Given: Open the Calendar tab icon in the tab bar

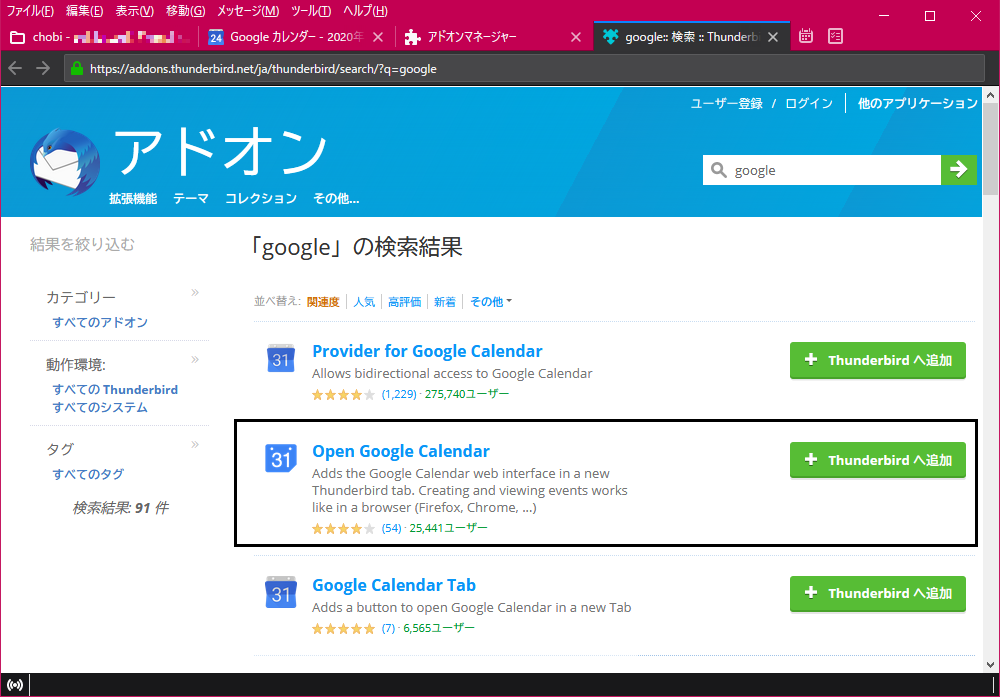Looking at the screenshot, I should click(x=806, y=36).
